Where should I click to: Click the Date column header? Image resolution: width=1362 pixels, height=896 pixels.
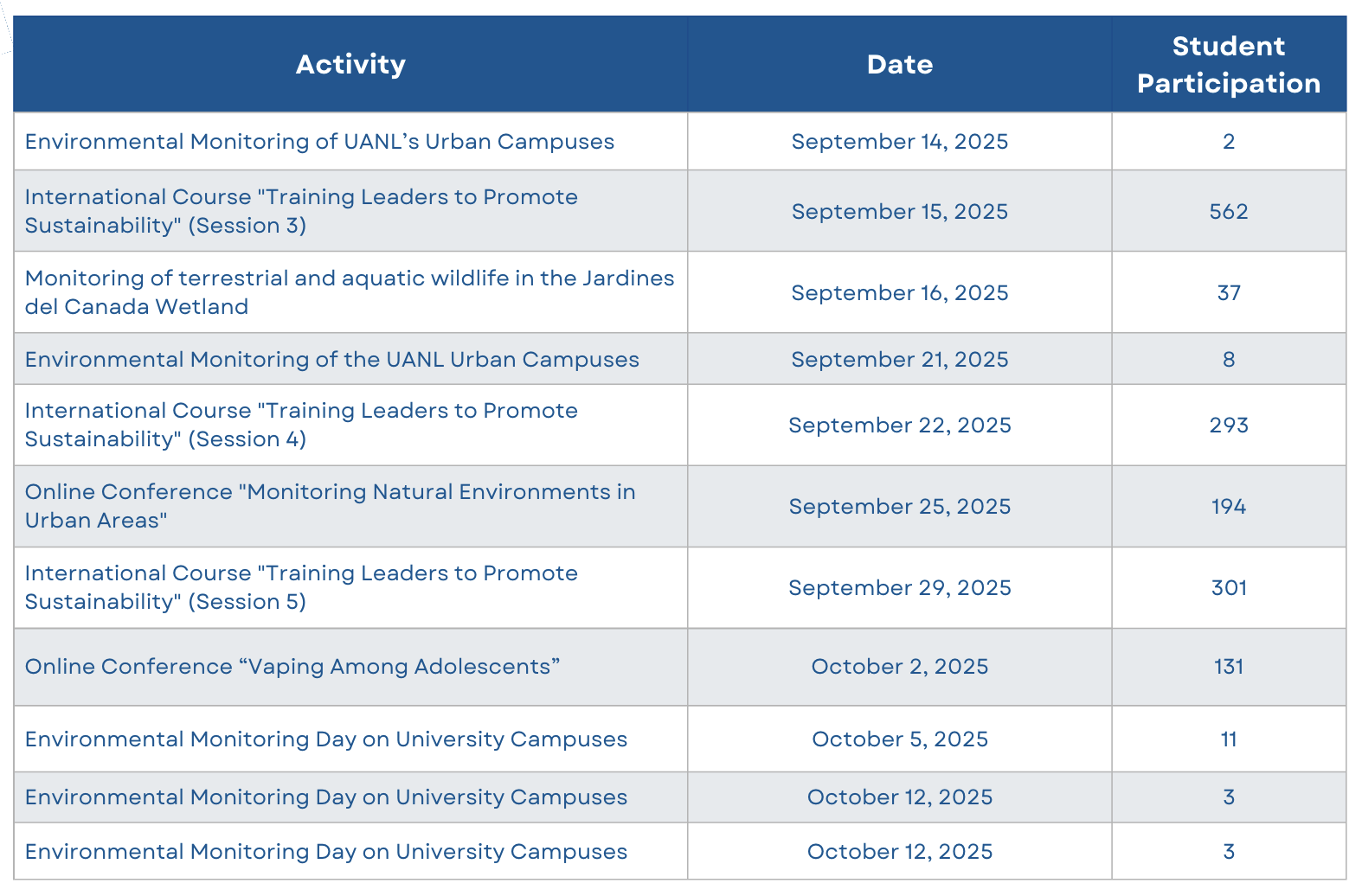pyautogui.click(x=900, y=64)
